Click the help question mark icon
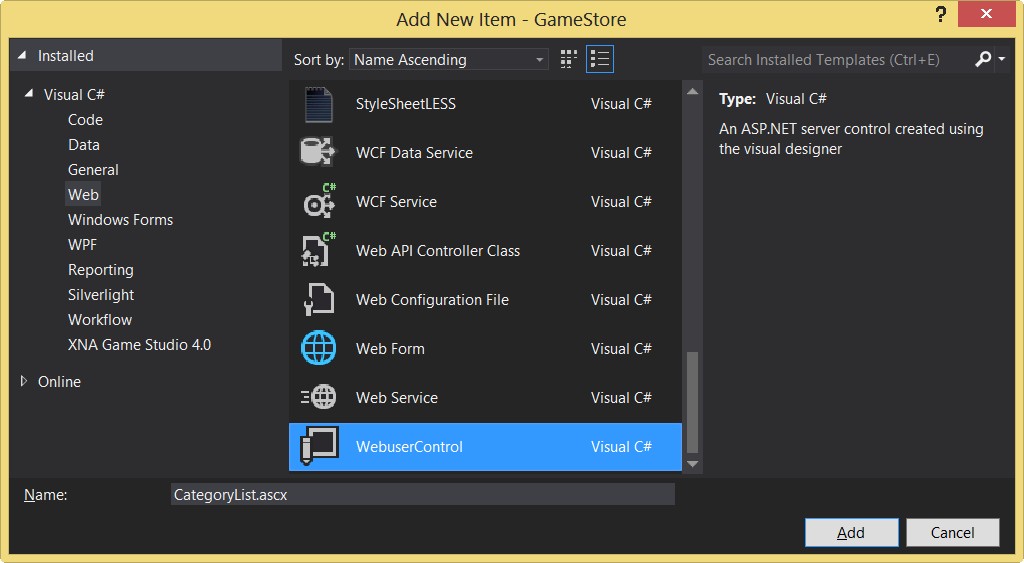The height and width of the screenshot is (563, 1024). pos(940,14)
